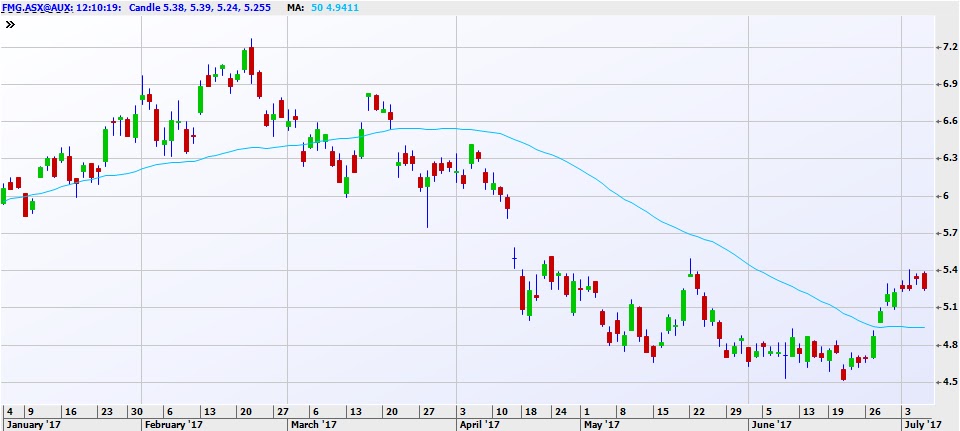Select the March '17 month label
The image size is (960, 431).
point(313,424)
